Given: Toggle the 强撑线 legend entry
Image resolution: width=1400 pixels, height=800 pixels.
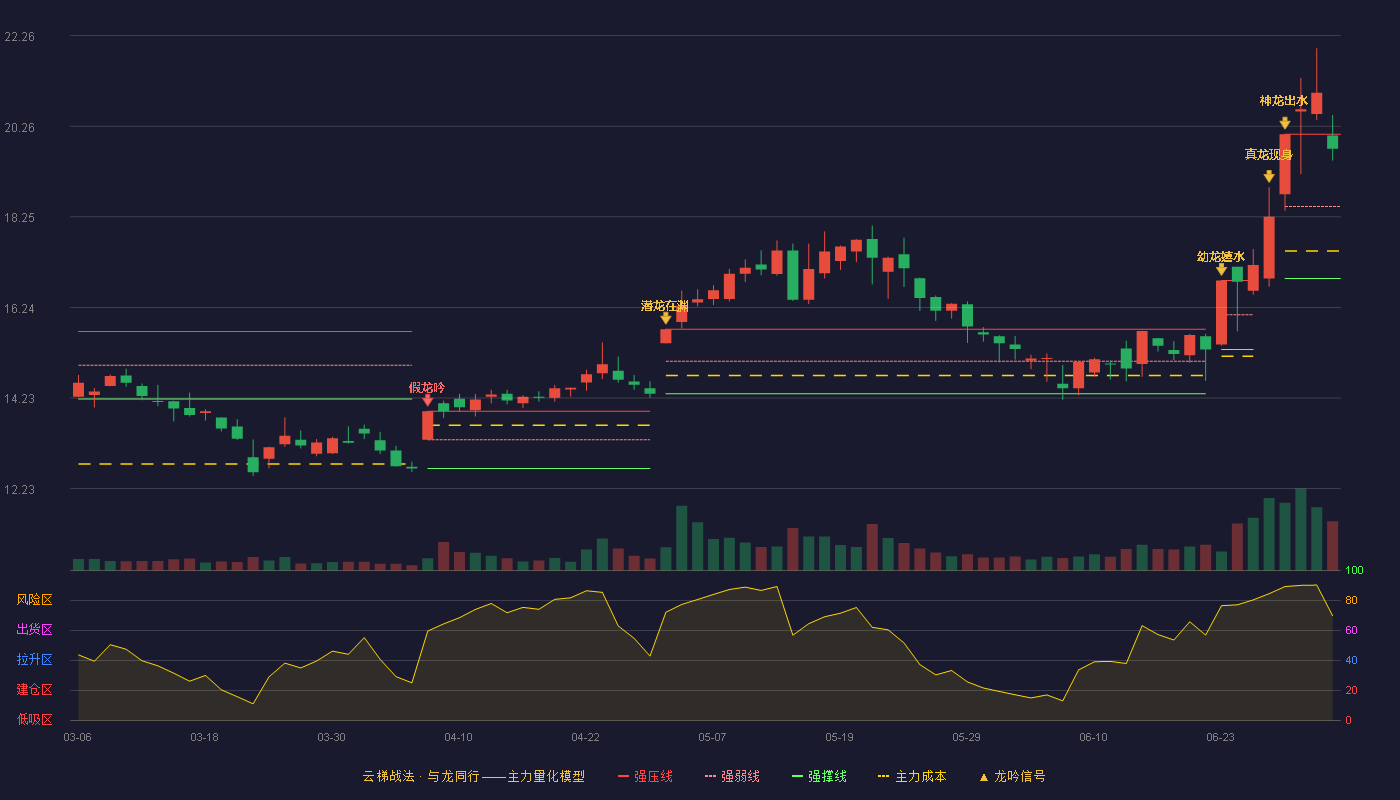Looking at the screenshot, I should (819, 776).
